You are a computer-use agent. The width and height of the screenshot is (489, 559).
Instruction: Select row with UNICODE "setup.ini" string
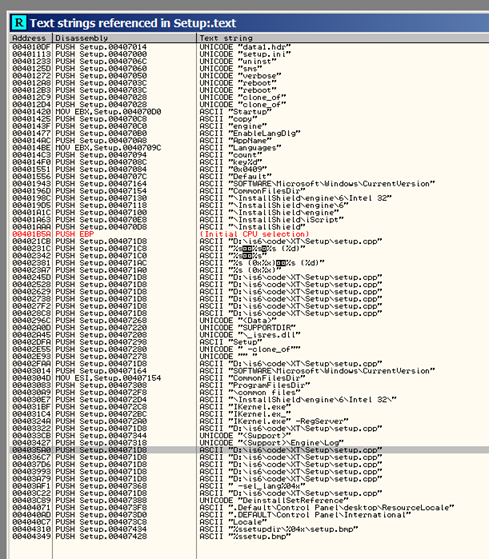click(249, 54)
